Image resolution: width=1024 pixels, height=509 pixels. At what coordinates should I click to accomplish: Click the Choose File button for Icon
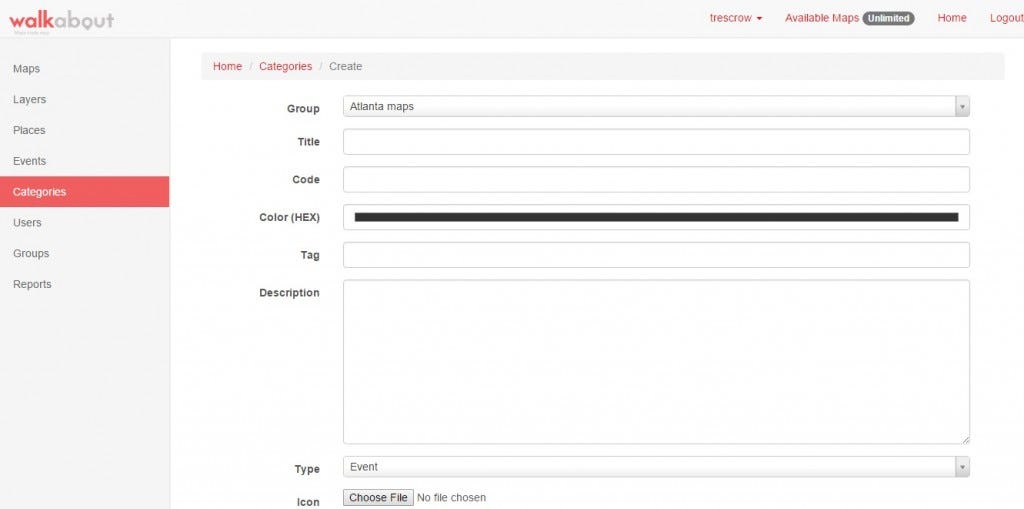(x=378, y=497)
